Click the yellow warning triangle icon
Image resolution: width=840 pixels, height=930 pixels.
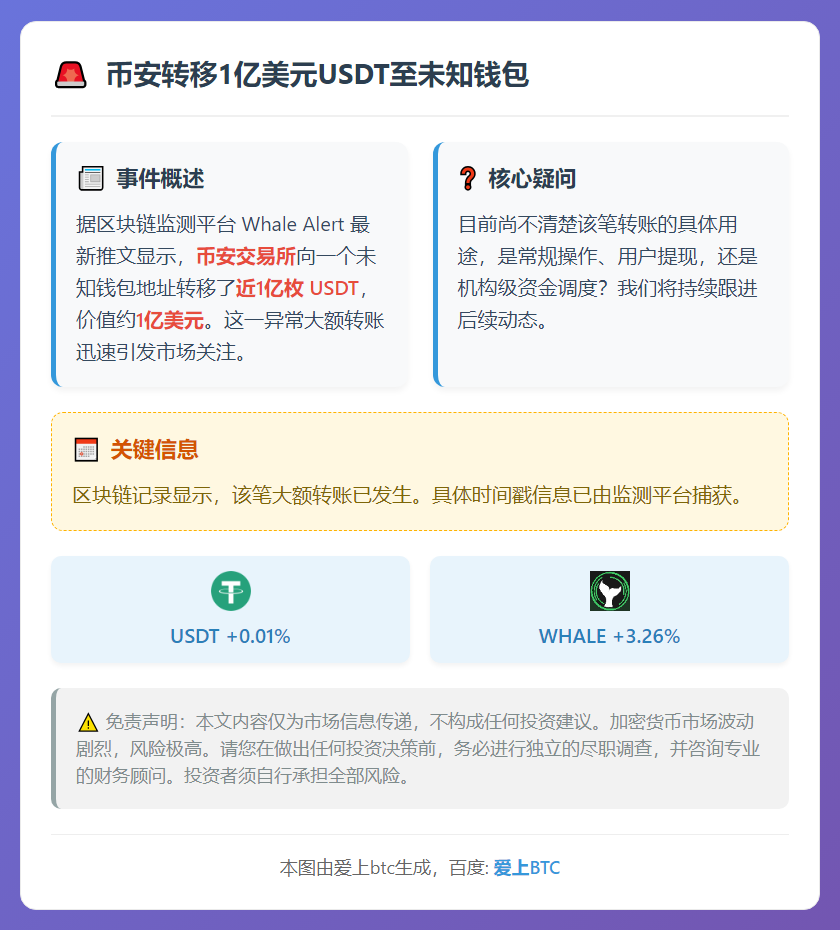(88, 722)
